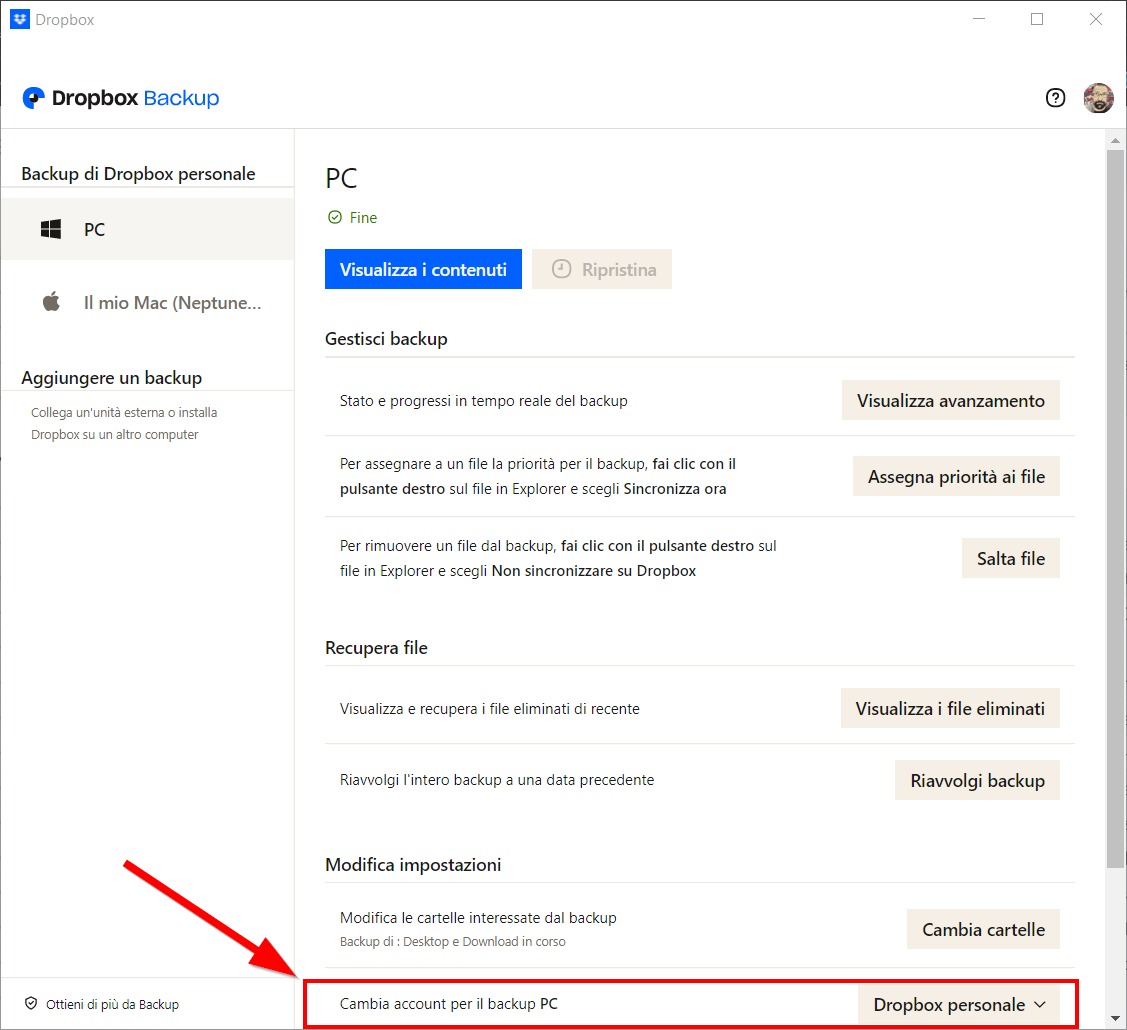Viewport: 1127px width, 1030px height.
Task: Open Visualizza i file eliminati
Action: [950, 709]
